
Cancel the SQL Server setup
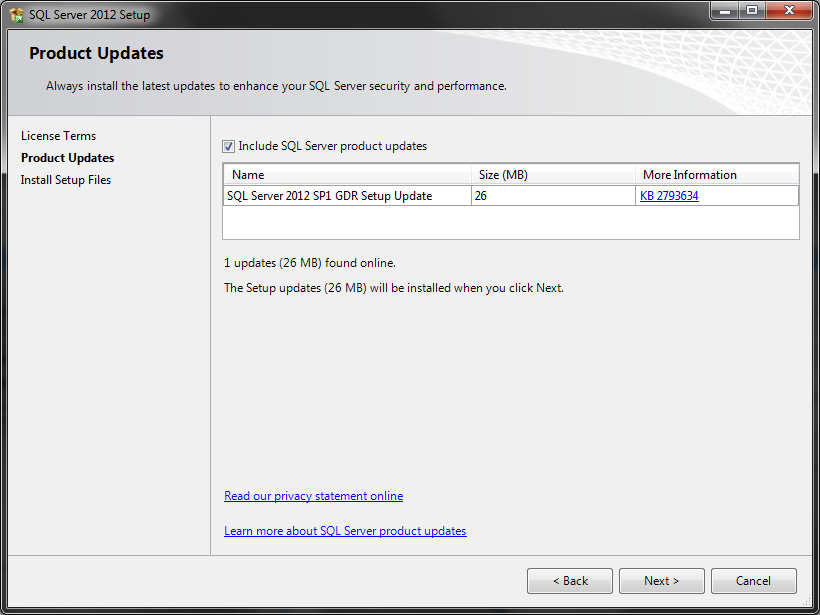click(753, 581)
